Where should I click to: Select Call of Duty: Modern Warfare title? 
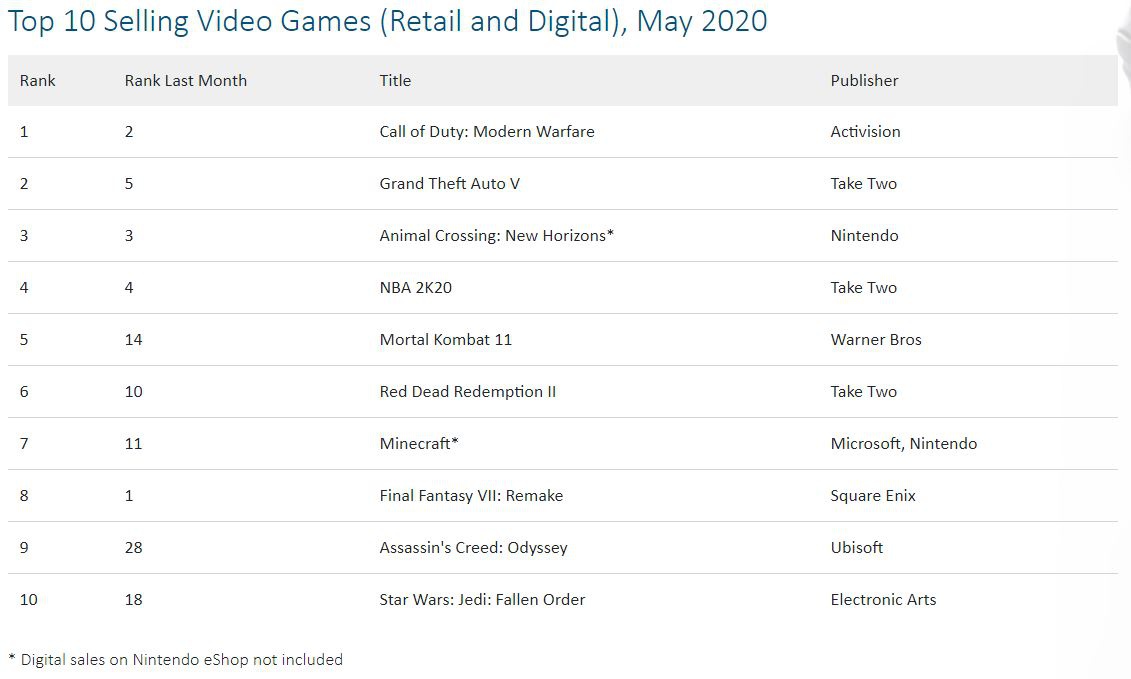pos(487,132)
